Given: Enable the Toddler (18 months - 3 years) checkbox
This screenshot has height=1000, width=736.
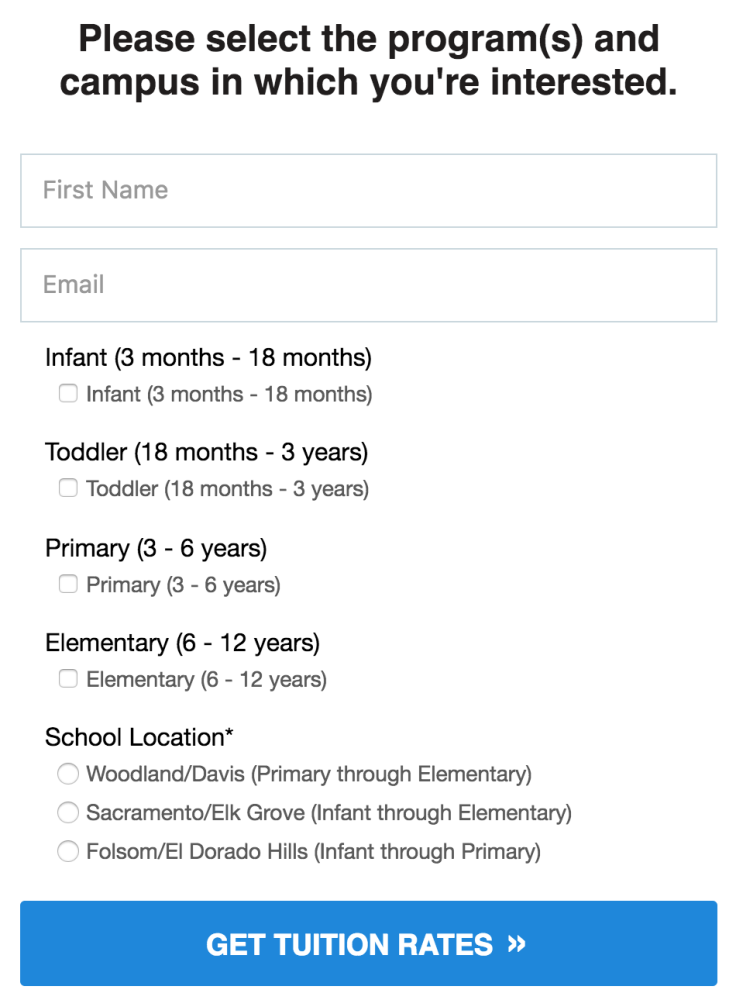Looking at the screenshot, I should tap(68, 489).
